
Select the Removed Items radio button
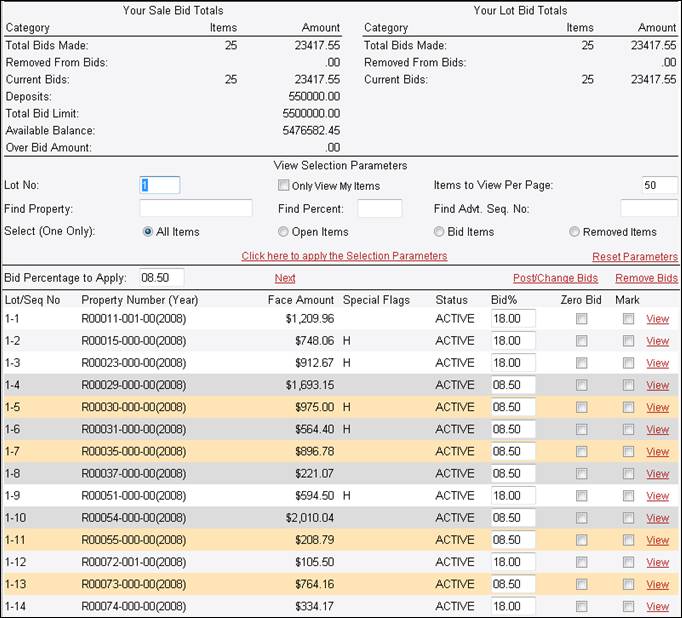pos(575,231)
